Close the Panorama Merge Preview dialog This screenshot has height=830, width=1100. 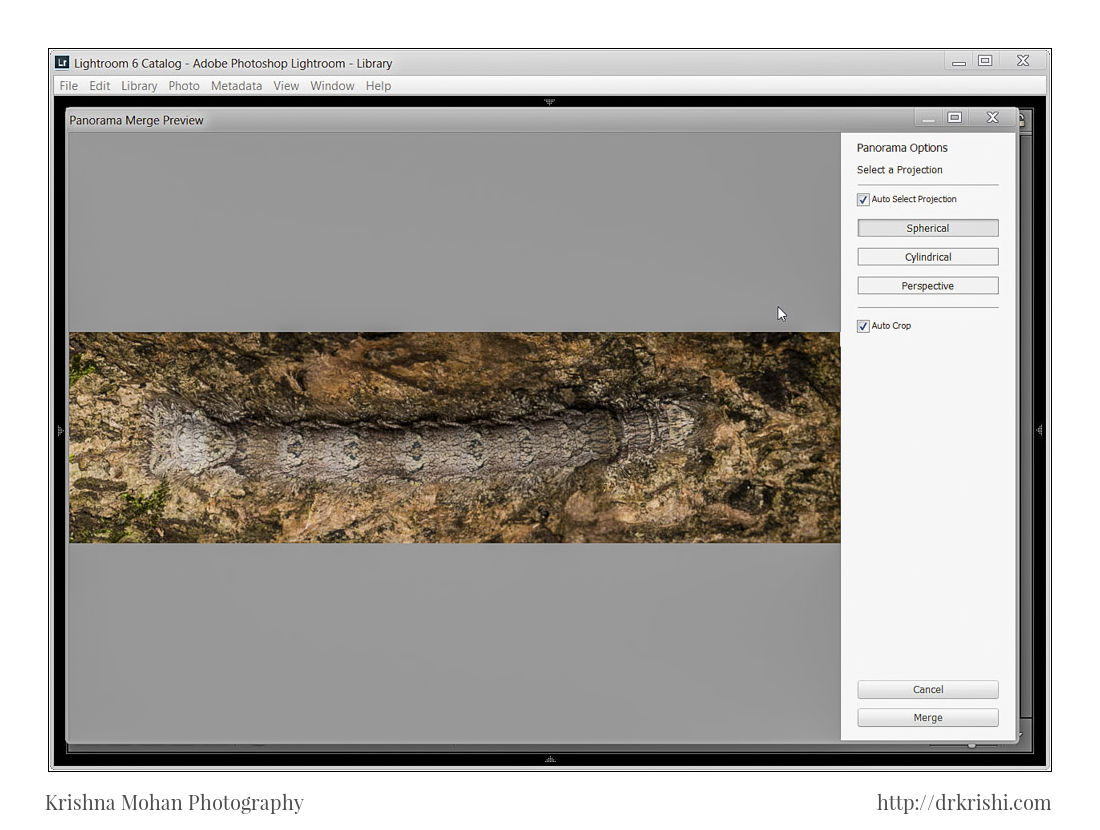pos(992,118)
